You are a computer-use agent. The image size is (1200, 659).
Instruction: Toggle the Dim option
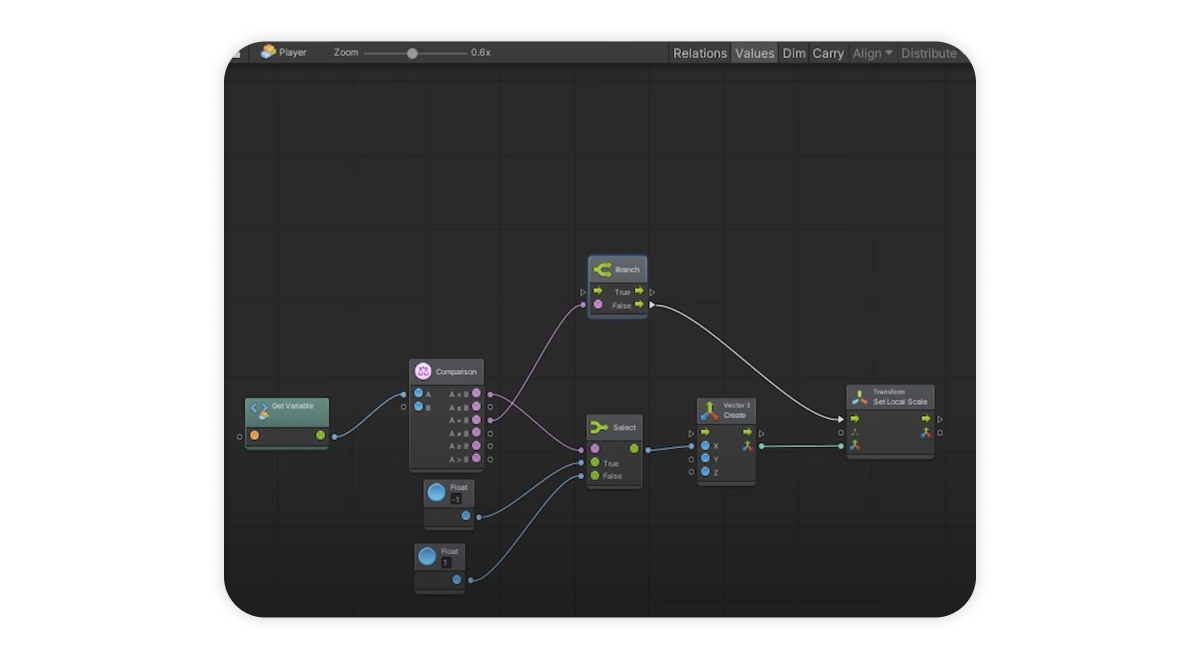pos(794,53)
